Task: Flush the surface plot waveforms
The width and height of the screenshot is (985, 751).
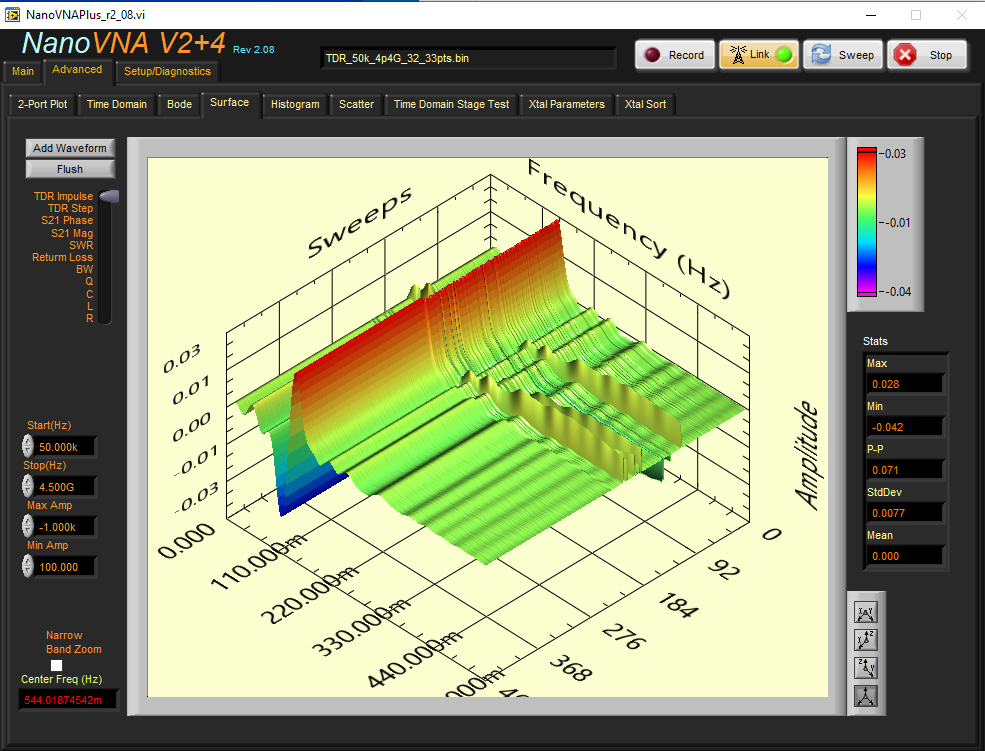Action: click(x=70, y=169)
